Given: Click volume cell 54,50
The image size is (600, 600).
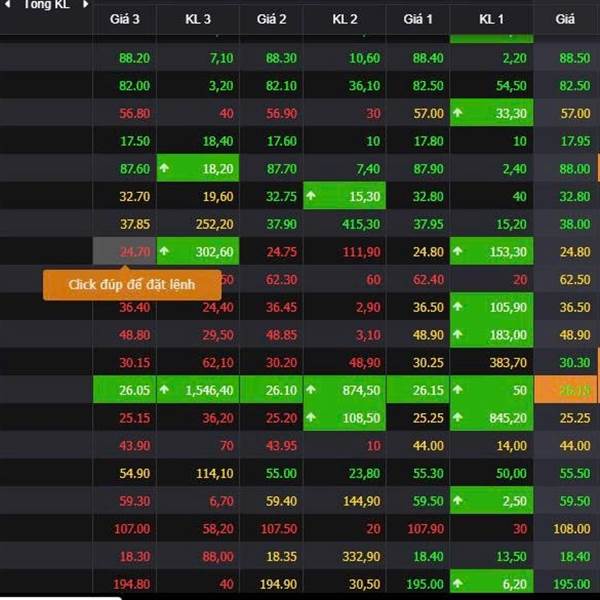Looking at the screenshot, I should click(x=491, y=85).
